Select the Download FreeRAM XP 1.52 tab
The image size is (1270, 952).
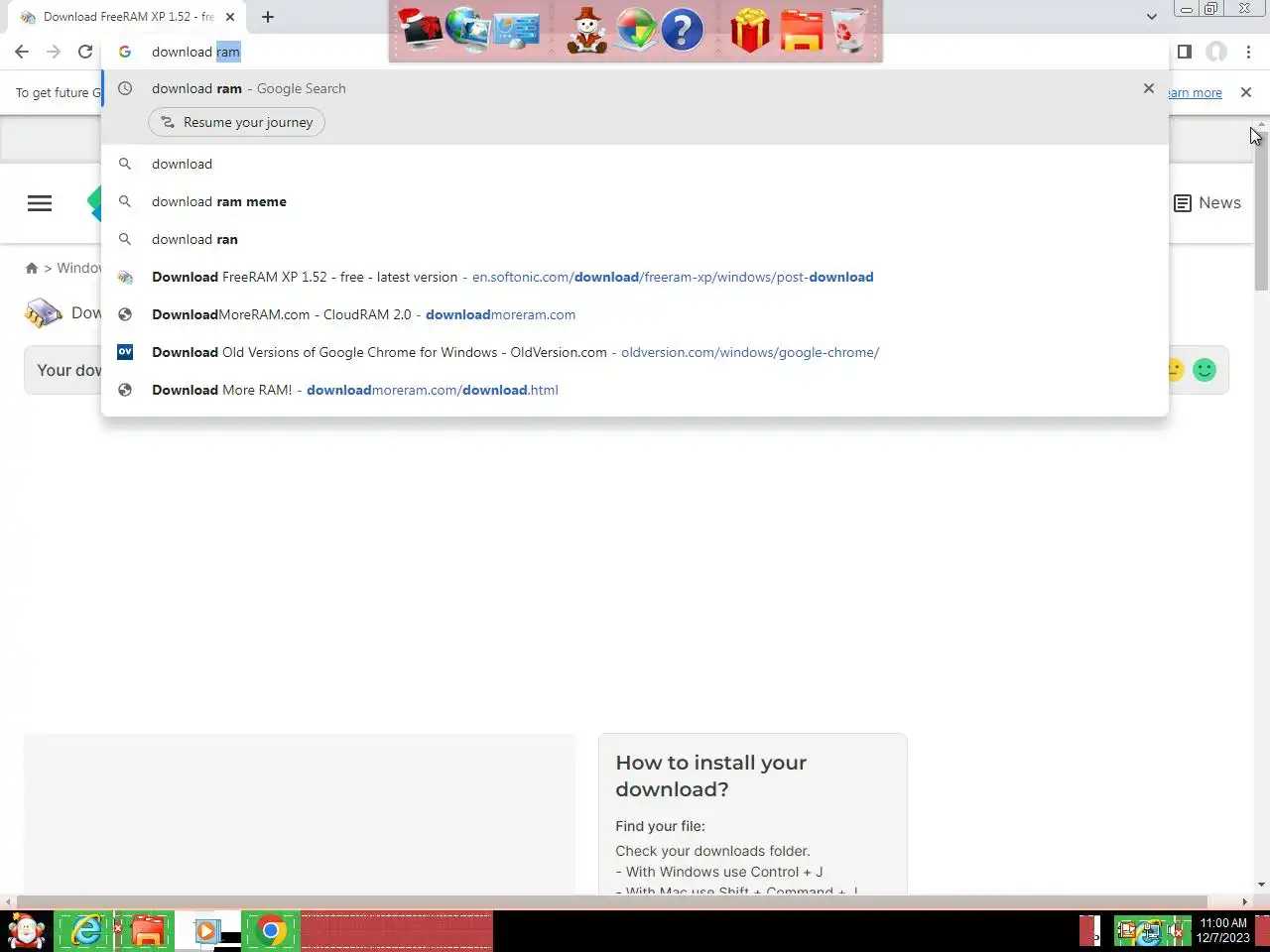click(128, 17)
